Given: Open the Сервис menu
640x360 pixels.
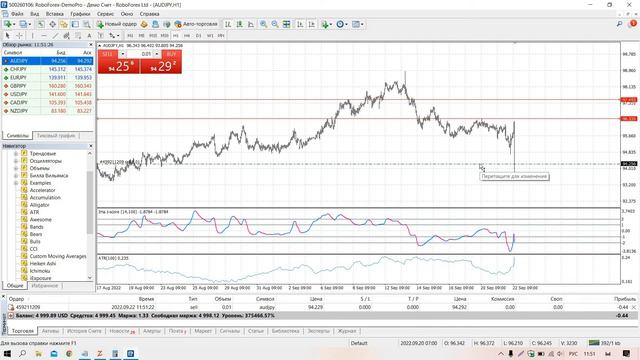Looking at the screenshot, I should click(x=105, y=14).
